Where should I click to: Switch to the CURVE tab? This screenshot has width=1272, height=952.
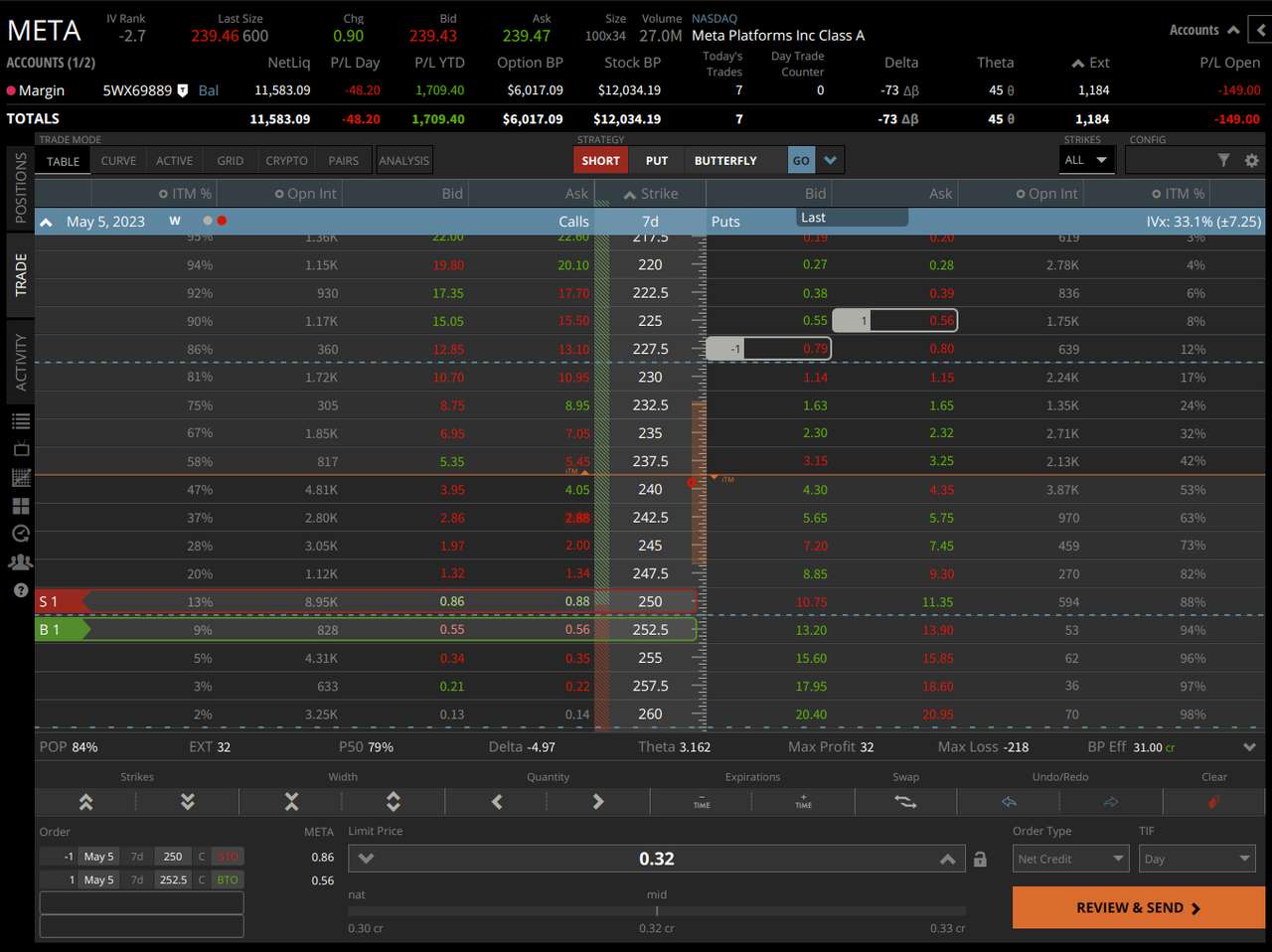coord(118,161)
